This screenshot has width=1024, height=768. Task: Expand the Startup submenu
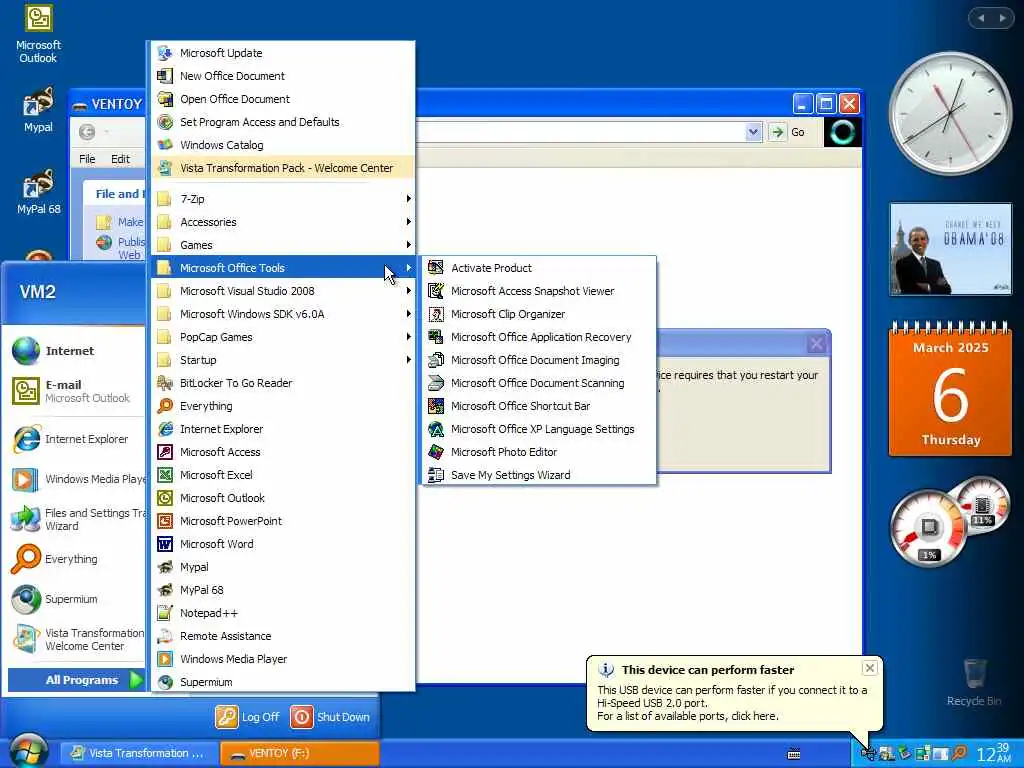(283, 360)
